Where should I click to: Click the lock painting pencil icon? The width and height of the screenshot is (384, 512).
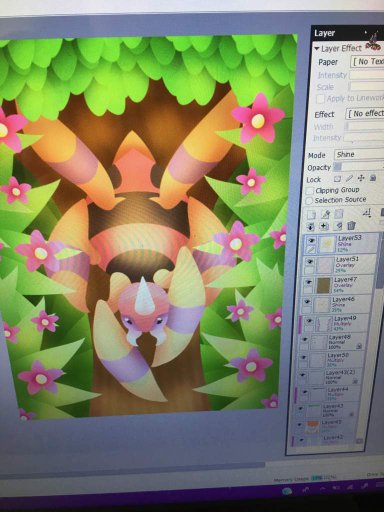[349, 179]
